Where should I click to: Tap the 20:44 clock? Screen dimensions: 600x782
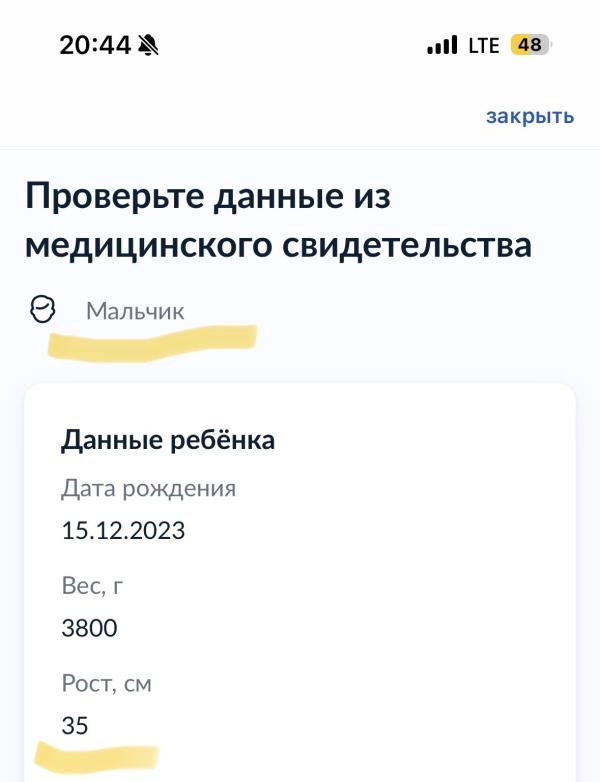(x=95, y=45)
